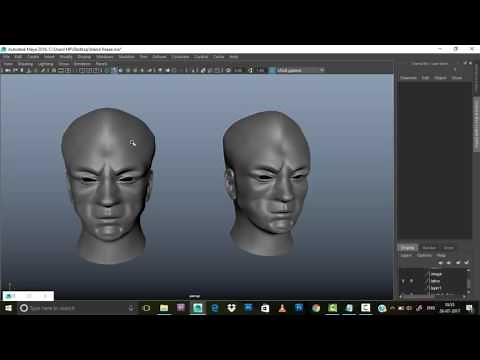Click the taskbar search box
This screenshot has width=480, height=360.
pyautogui.click(x=77, y=308)
